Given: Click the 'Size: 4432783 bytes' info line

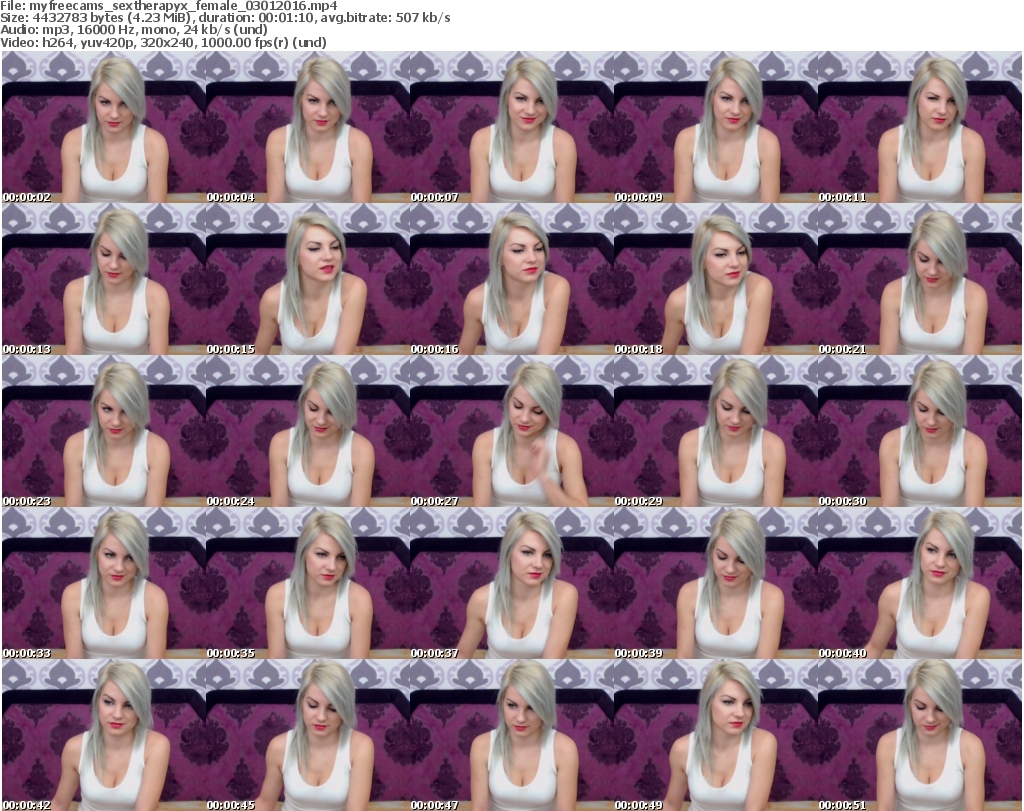Looking at the screenshot, I should [x=225, y=18].
